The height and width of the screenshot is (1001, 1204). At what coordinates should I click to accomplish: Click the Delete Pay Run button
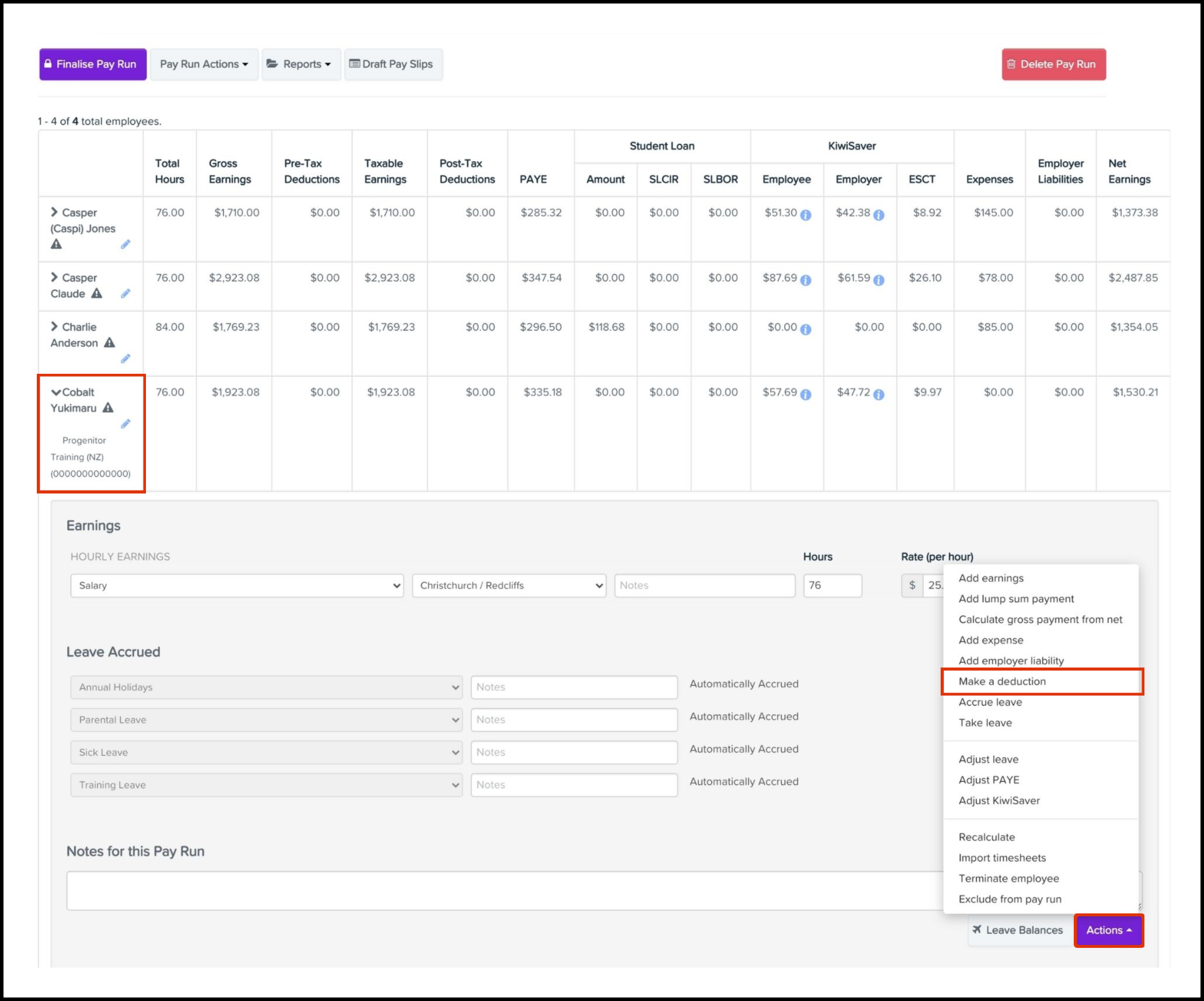click(x=1053, y=64)
